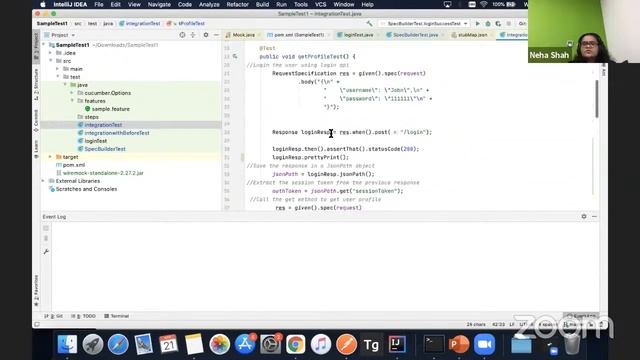
Task: Open Terminal app from the dock
Action: (x=433, y=344)
